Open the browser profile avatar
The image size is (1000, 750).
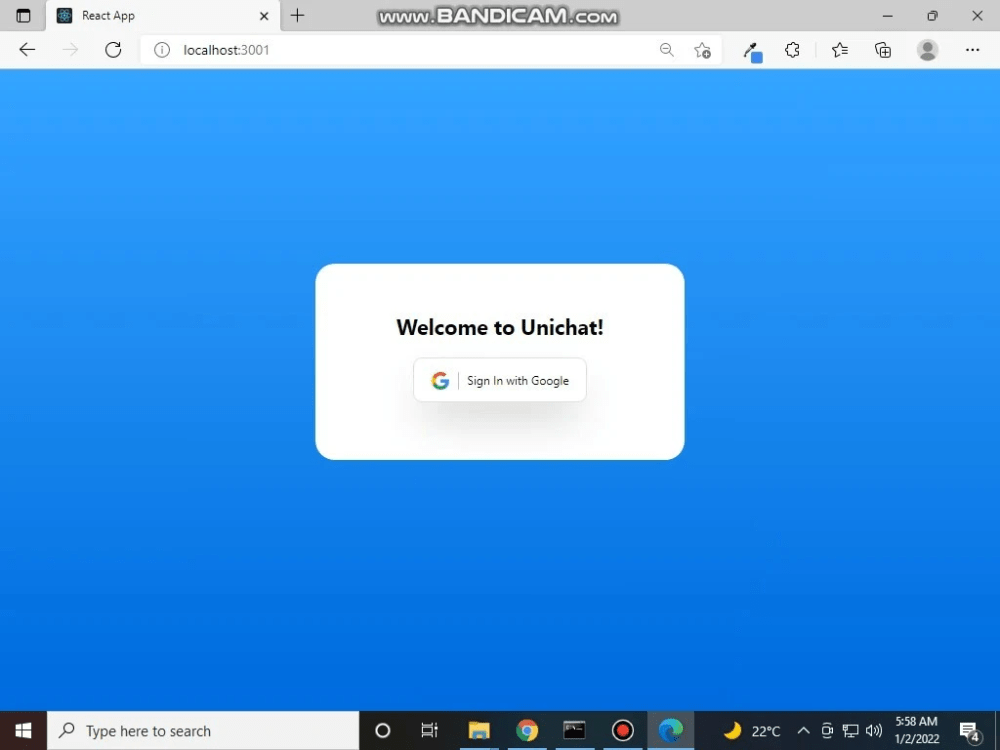(927, 50)
